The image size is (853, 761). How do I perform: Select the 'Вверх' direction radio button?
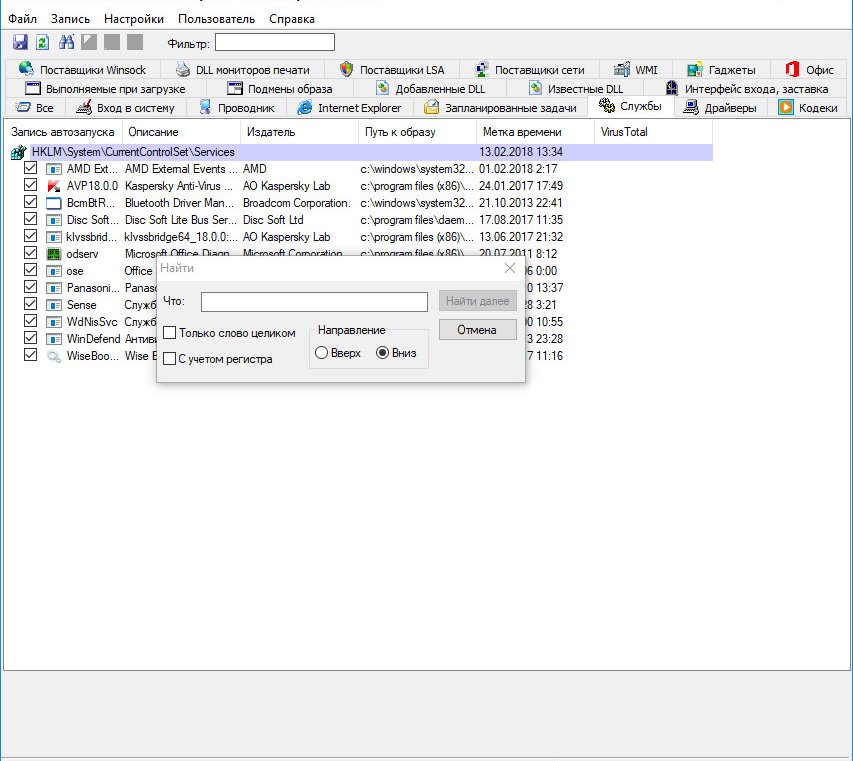(322, 353)
